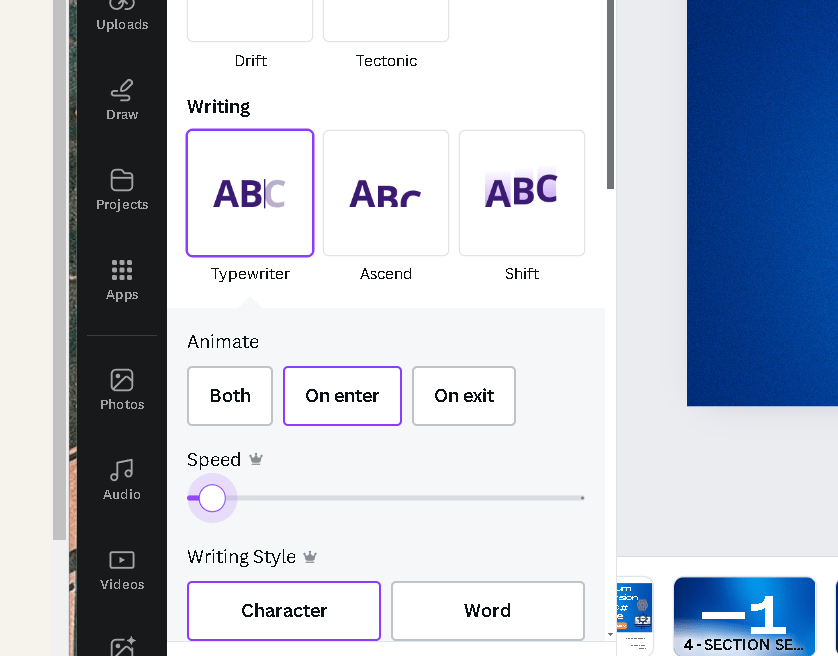This screenshot has width=838, height=656.
Task: Choose Character writing style
Action: tap(284, 611)
